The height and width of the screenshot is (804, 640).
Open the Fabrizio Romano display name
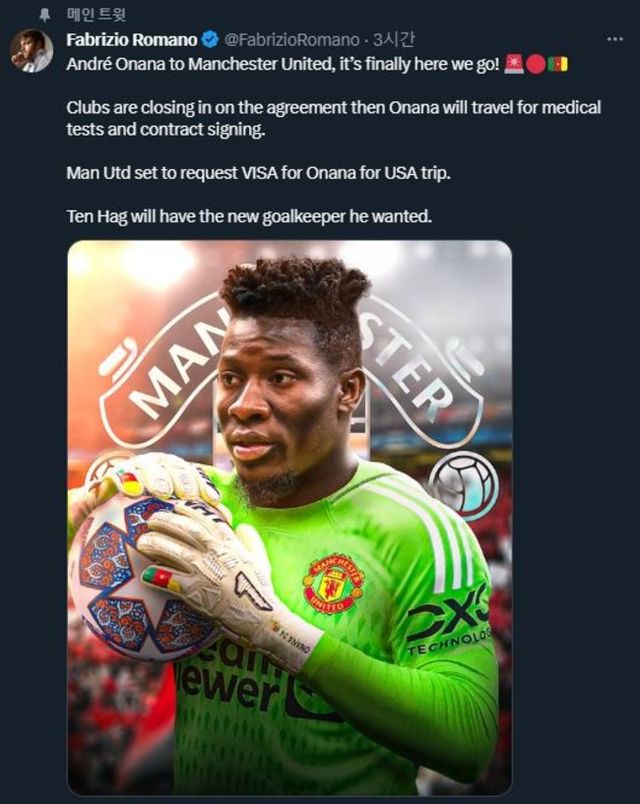coord(132,39)
